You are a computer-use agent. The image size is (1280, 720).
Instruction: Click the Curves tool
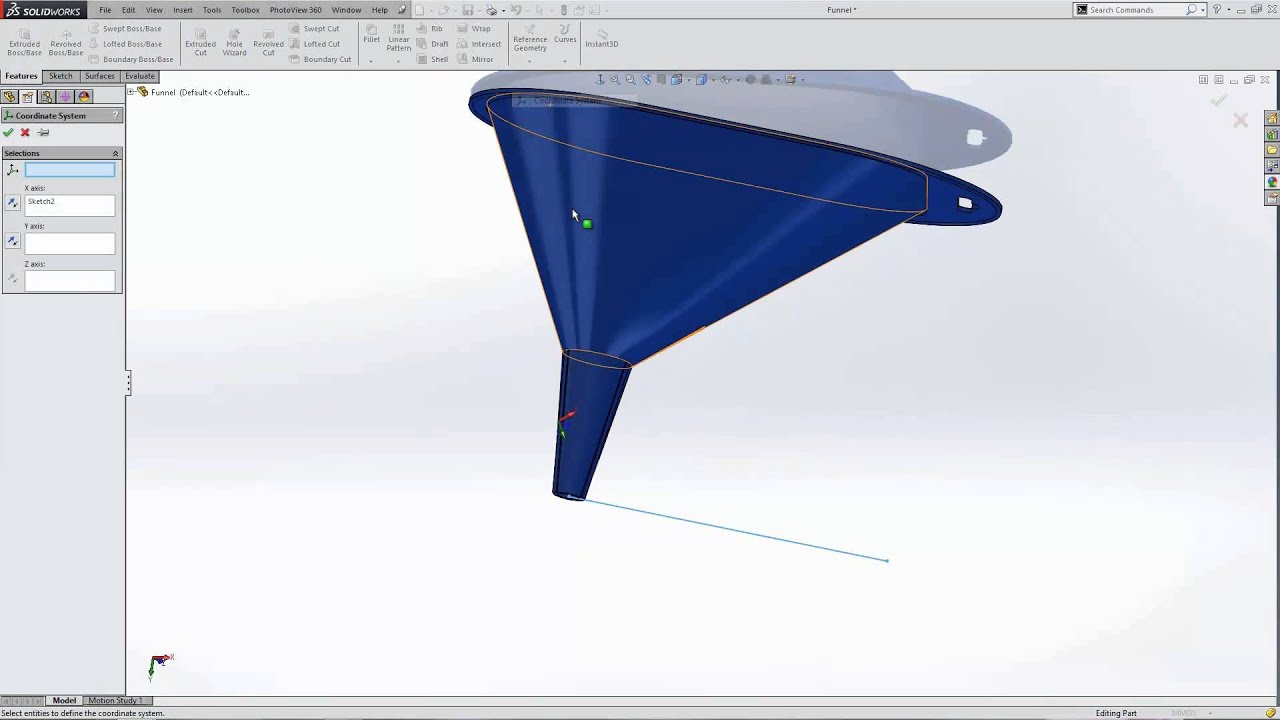(x=565, y=34)
